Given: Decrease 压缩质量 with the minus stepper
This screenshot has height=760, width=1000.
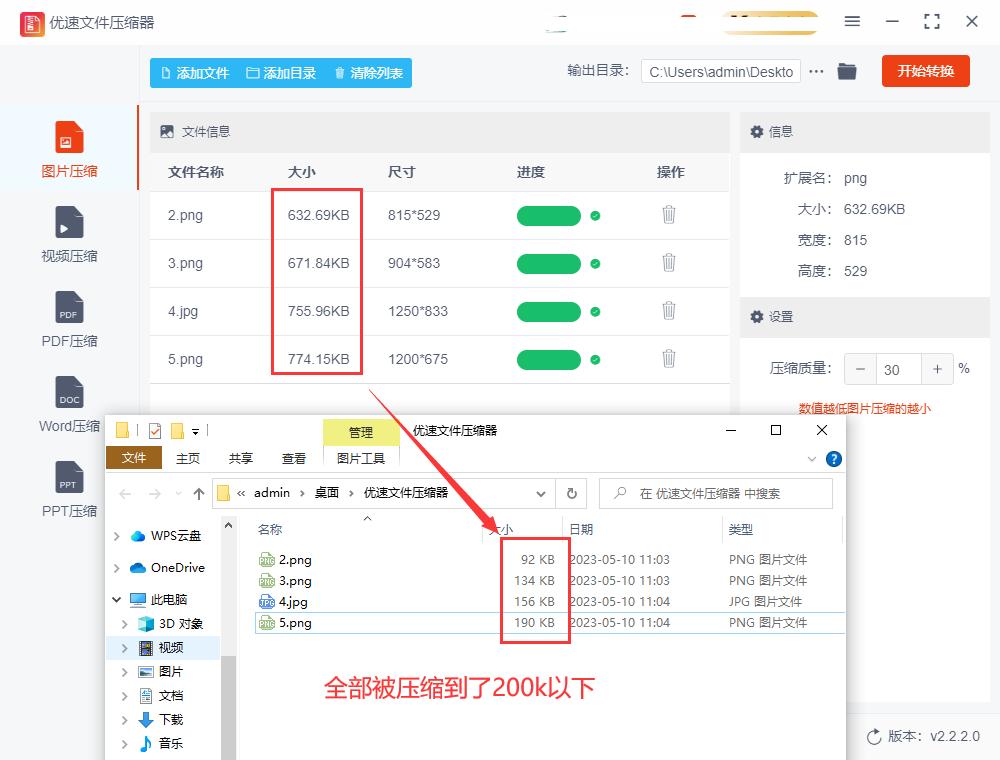Looking at the screenshot, I should (860, 369).
